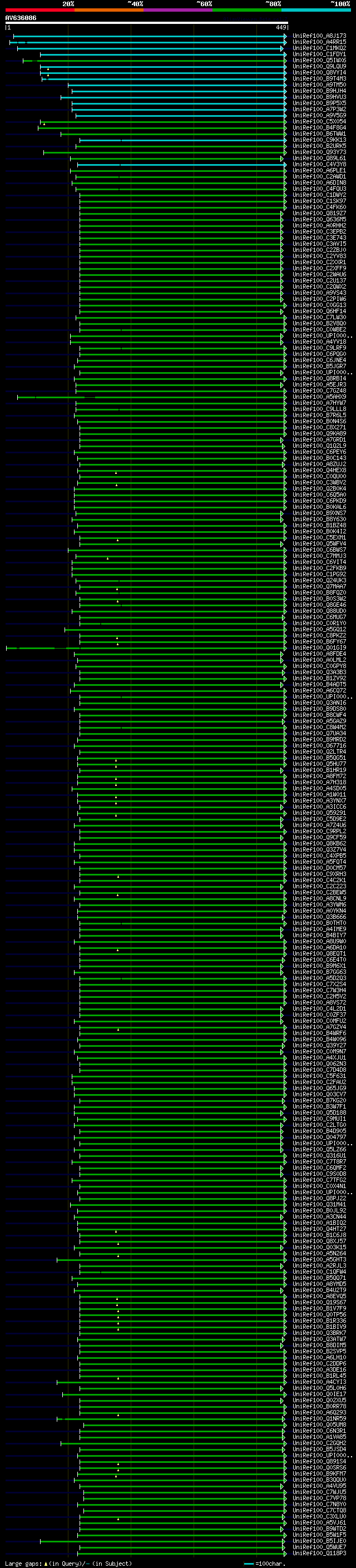Select hit label UniRef100_Q59291
The image size is (356, 1568).
(319, 813)
